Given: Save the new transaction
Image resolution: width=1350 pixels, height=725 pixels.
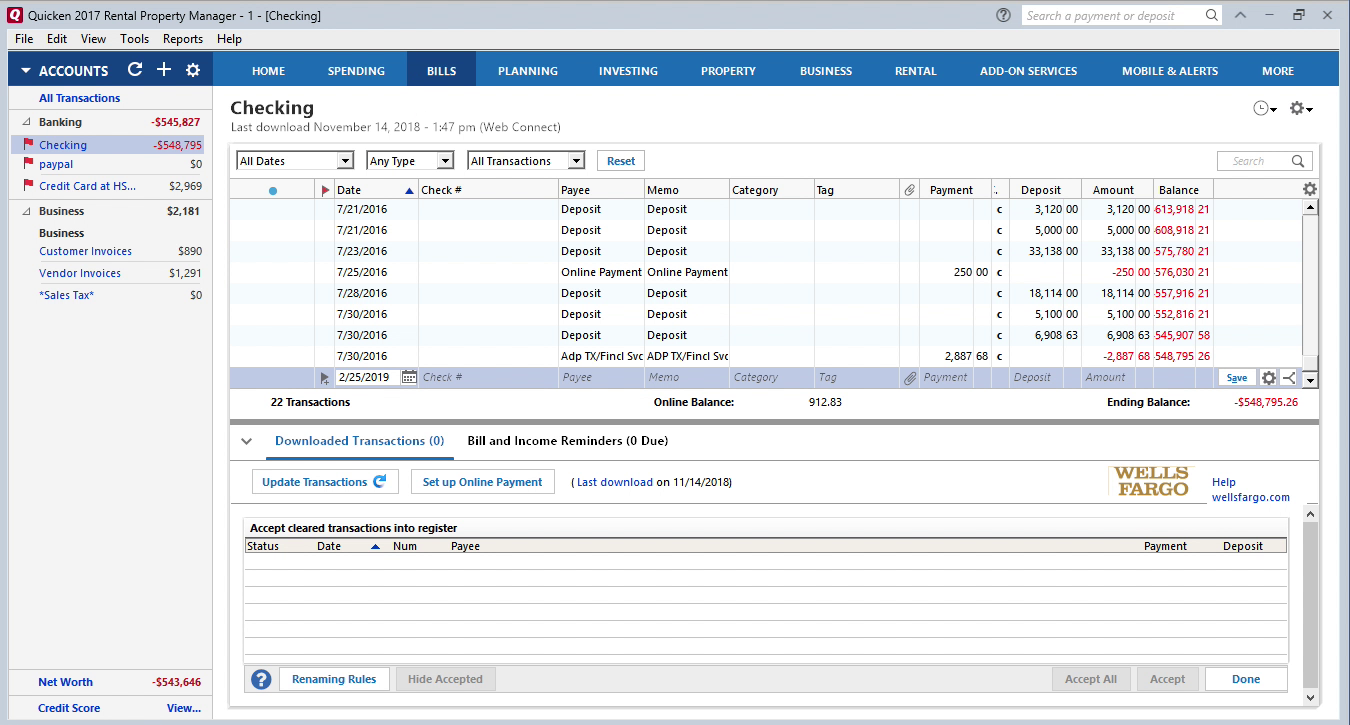Looking at the screenshot, I should (1237, 378).
